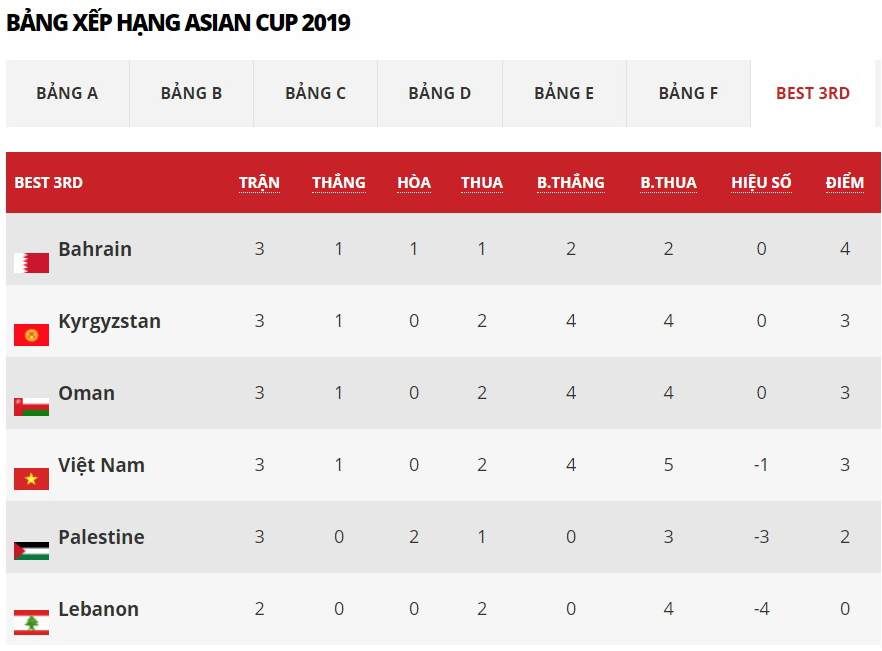Switch to the BẢNG D tab
This screenshot has height=651, width=882.
[x=440, y=93]
